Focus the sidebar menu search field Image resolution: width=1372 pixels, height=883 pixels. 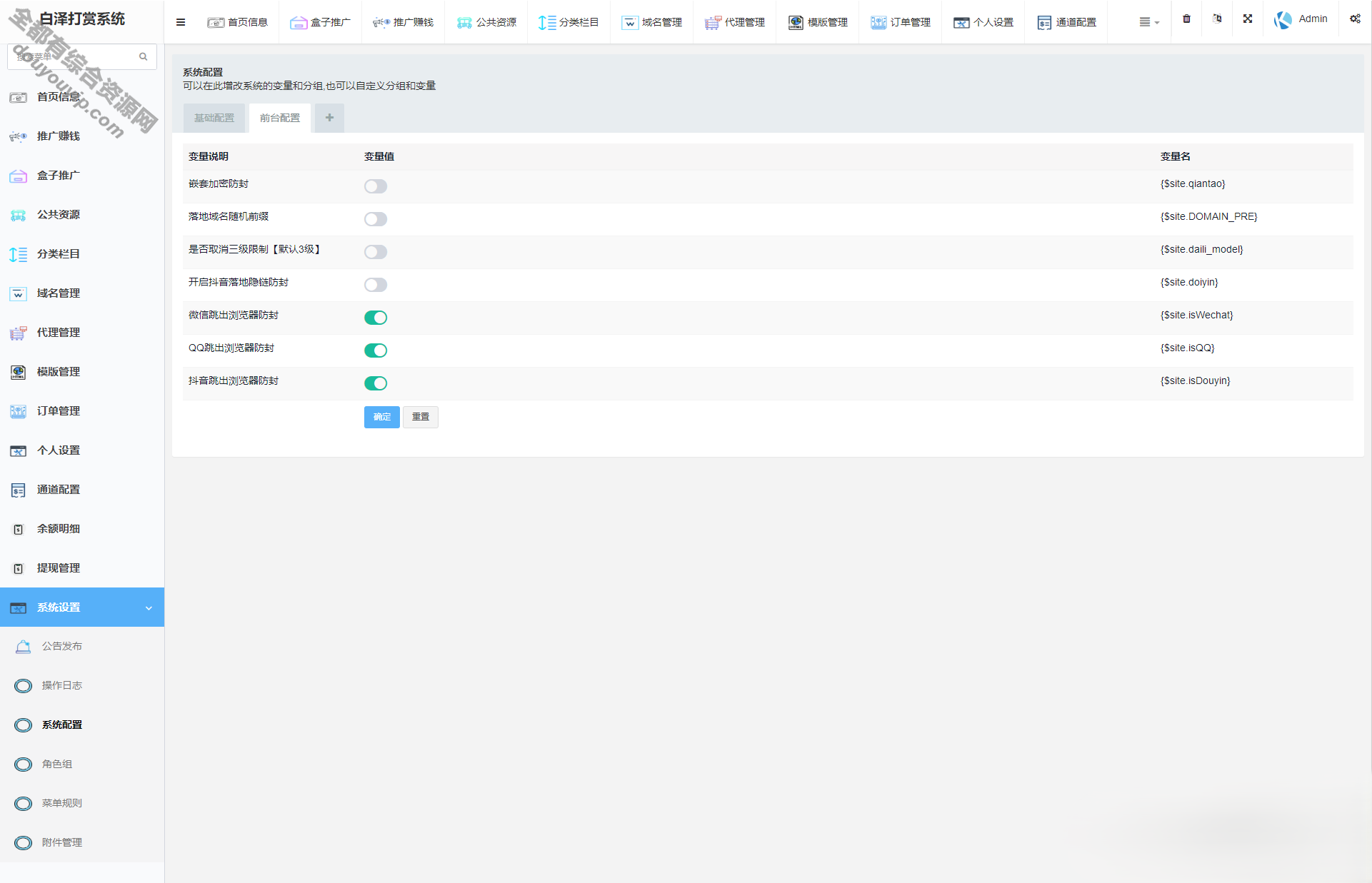82,56
